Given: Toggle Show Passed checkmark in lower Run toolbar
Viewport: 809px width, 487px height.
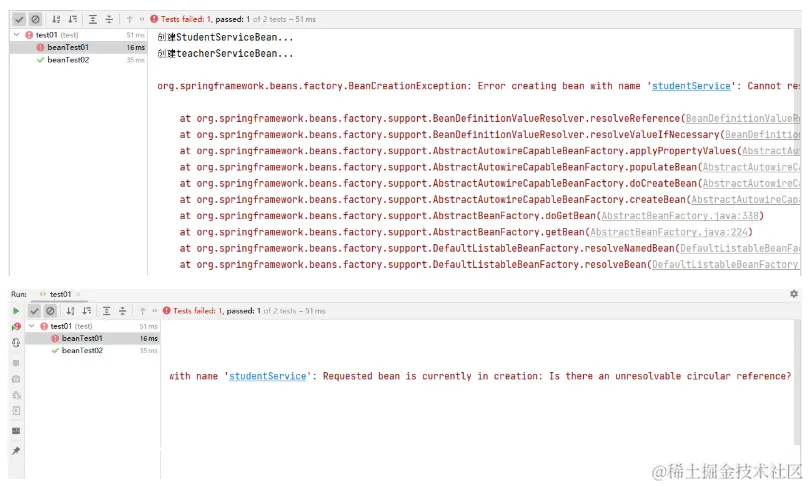Looking at the screenshot, I should pyautogui.click(x=34, y=311).
